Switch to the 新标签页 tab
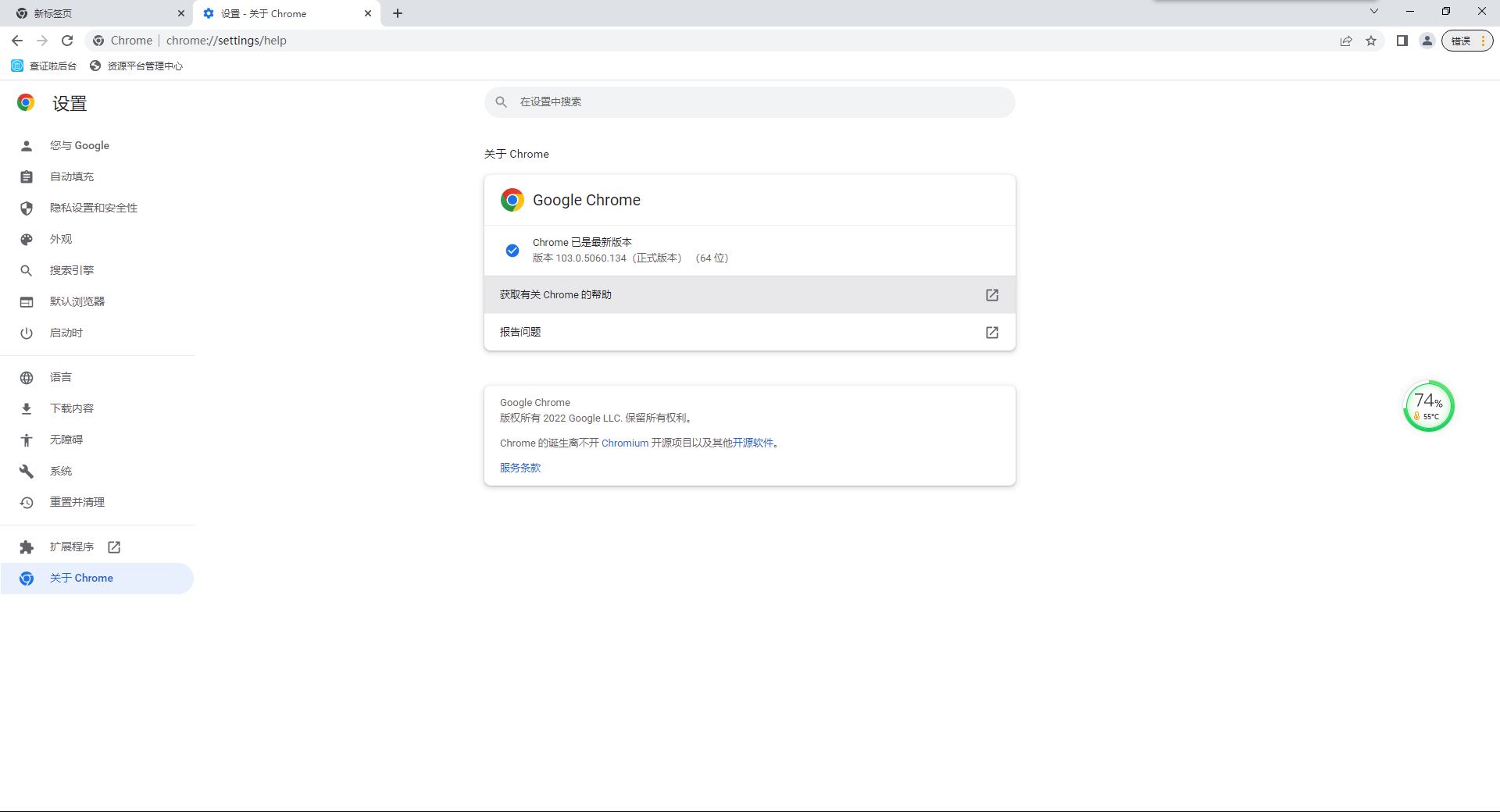The image size is (1500, 812). (x=97, y=13)
